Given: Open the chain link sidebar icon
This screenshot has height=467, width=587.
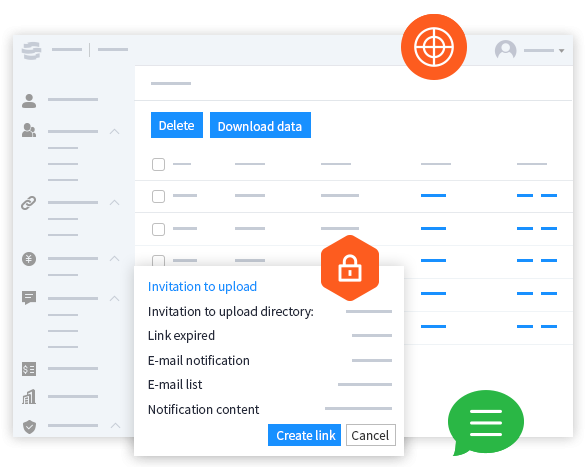Looking at the screenshot, I should tap(29, 203).
